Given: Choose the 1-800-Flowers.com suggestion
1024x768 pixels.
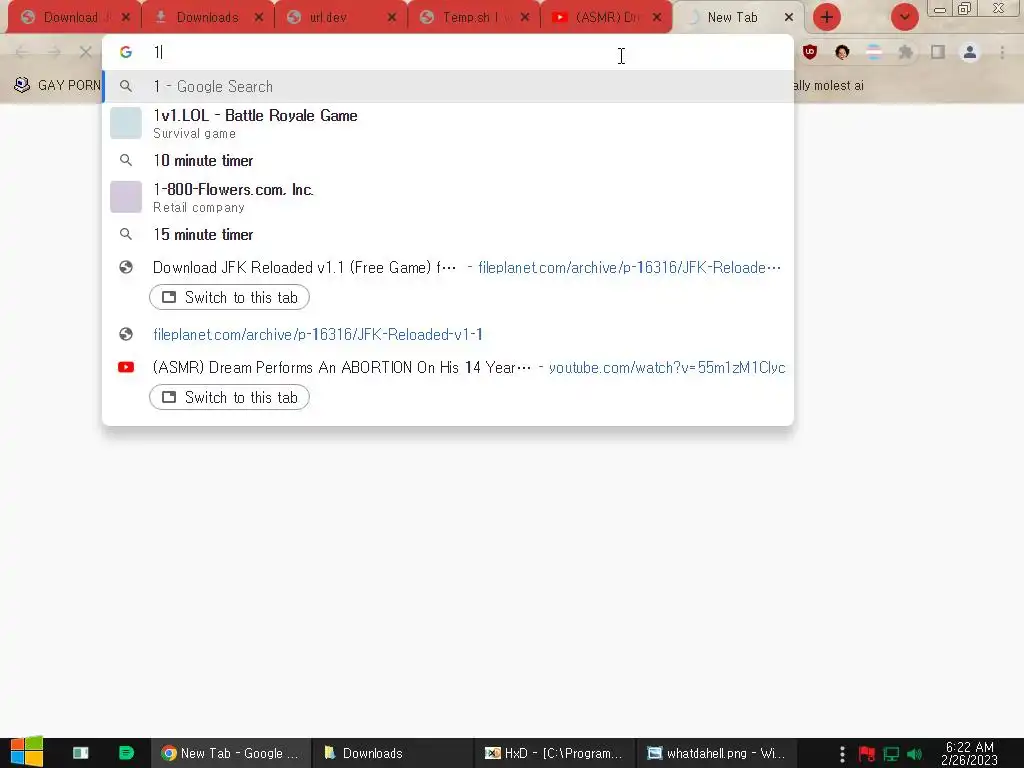Looking at the screenshot, I should click(448, 197).
